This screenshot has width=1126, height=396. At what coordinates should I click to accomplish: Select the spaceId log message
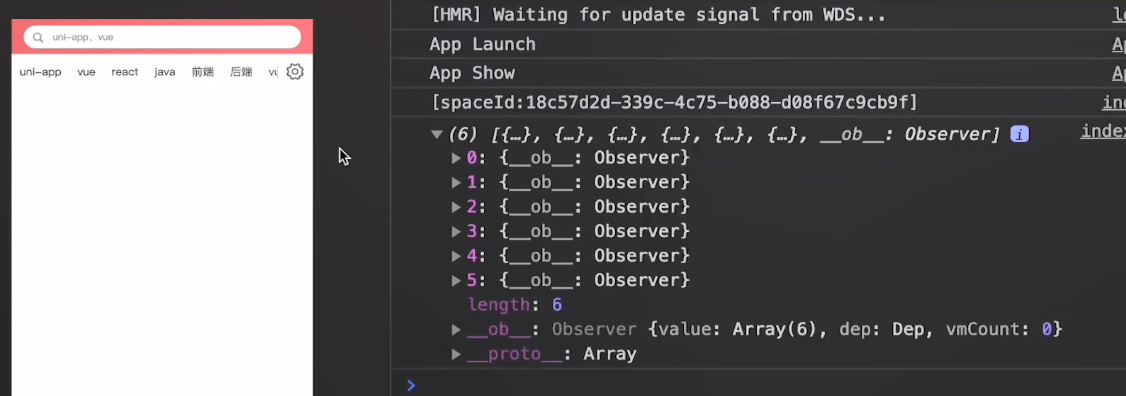(674, 103)
